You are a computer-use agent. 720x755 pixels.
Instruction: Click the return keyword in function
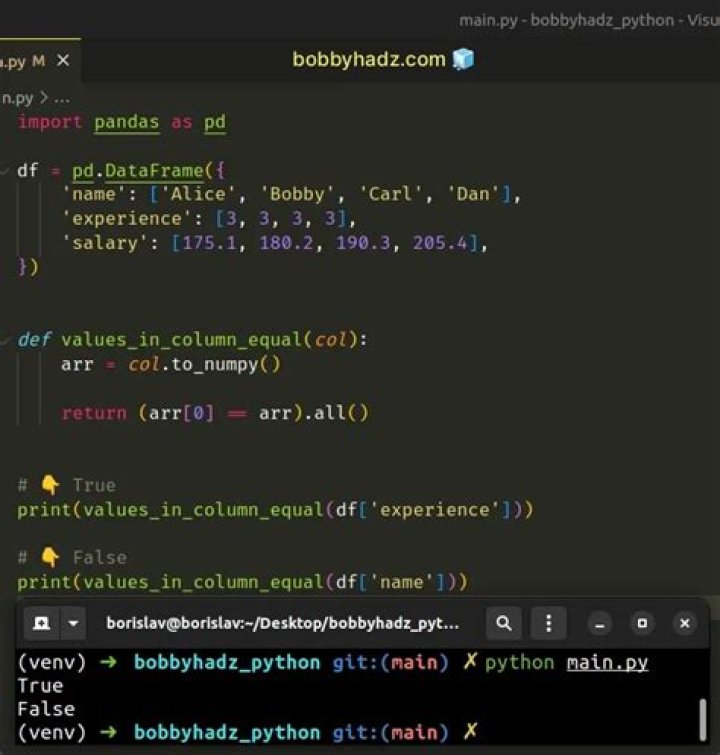tap(94, 413)
